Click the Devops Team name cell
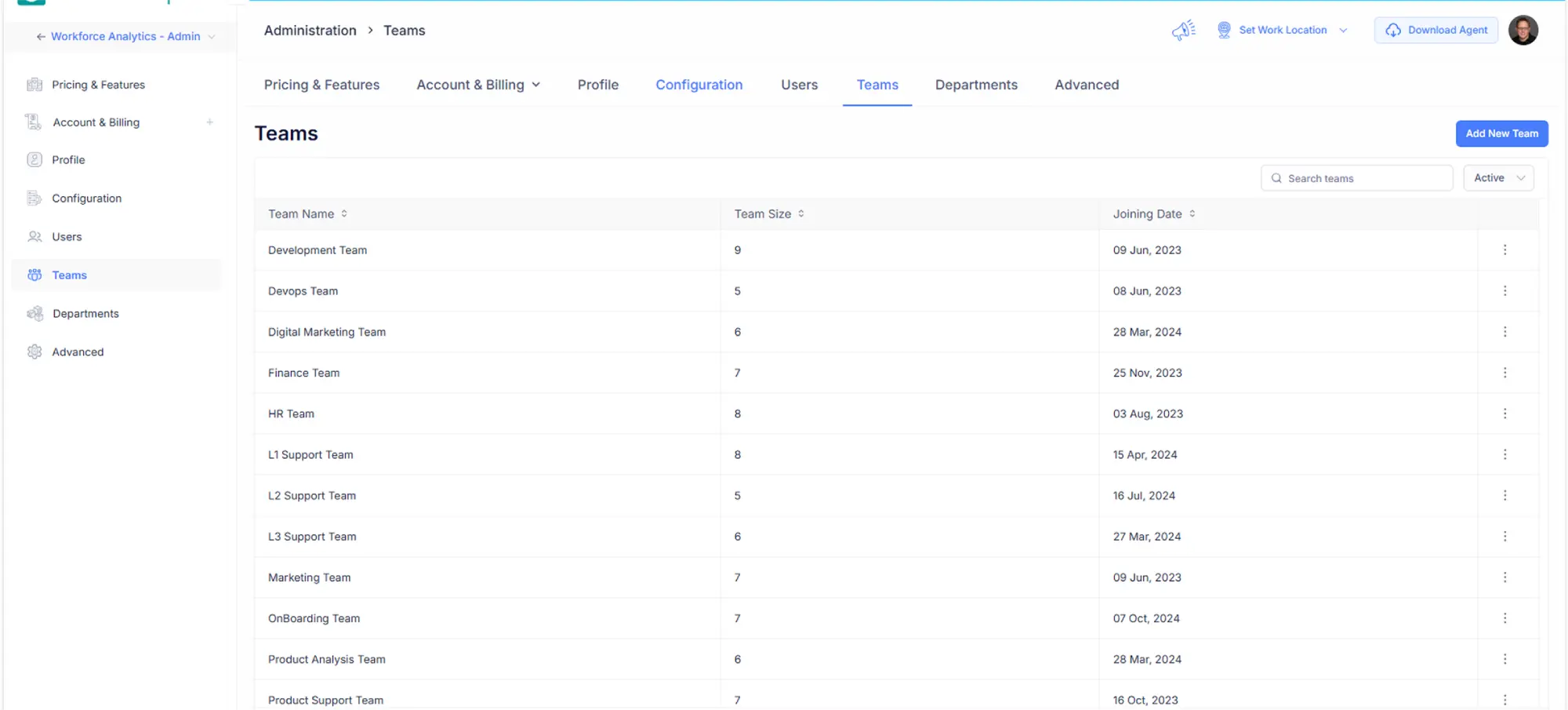Image resolution: width=1568 pixels, height=710 pixels. tap(303, 290)
